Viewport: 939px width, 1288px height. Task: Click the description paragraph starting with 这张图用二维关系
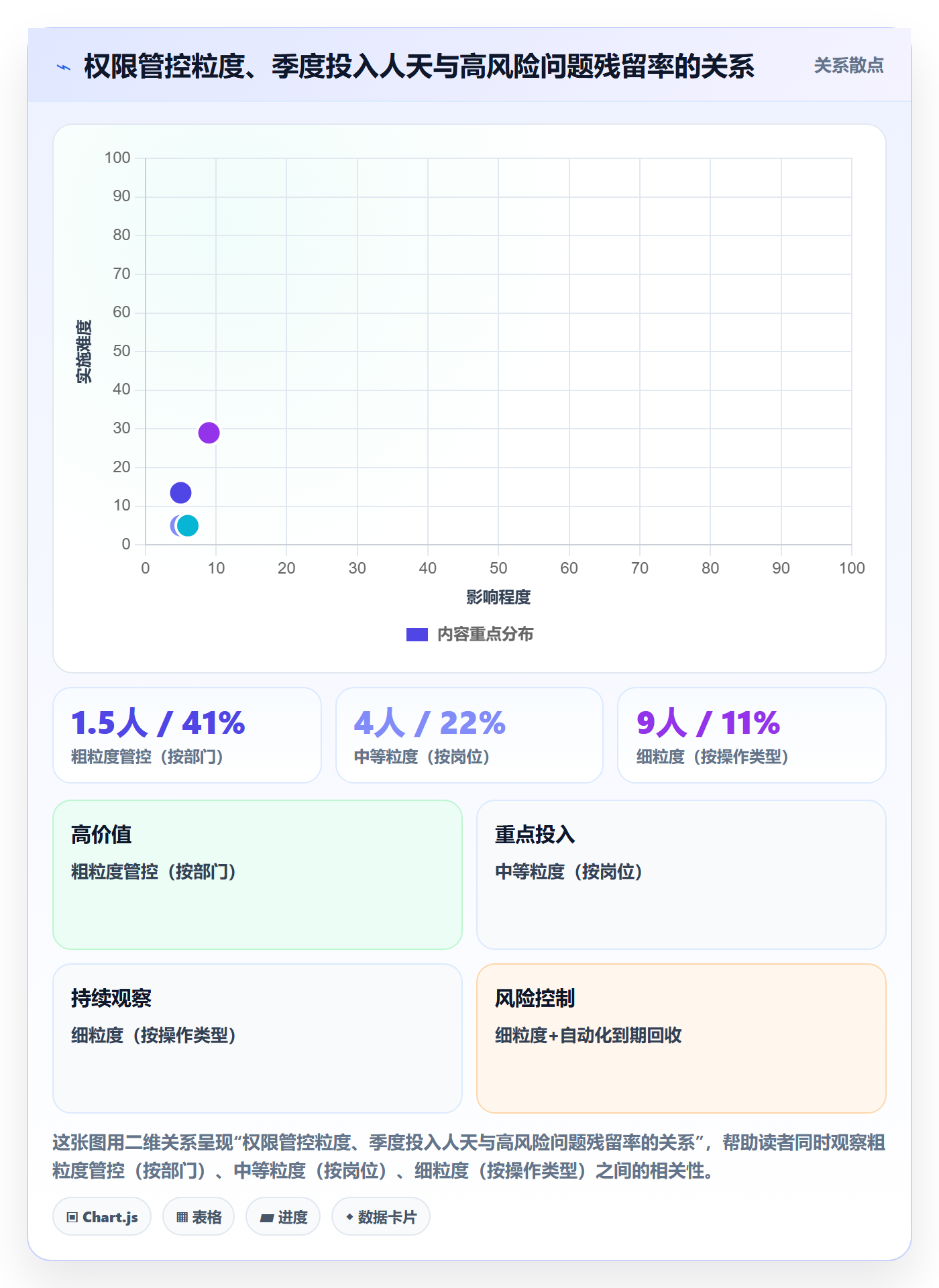(x=469, y=1157)
